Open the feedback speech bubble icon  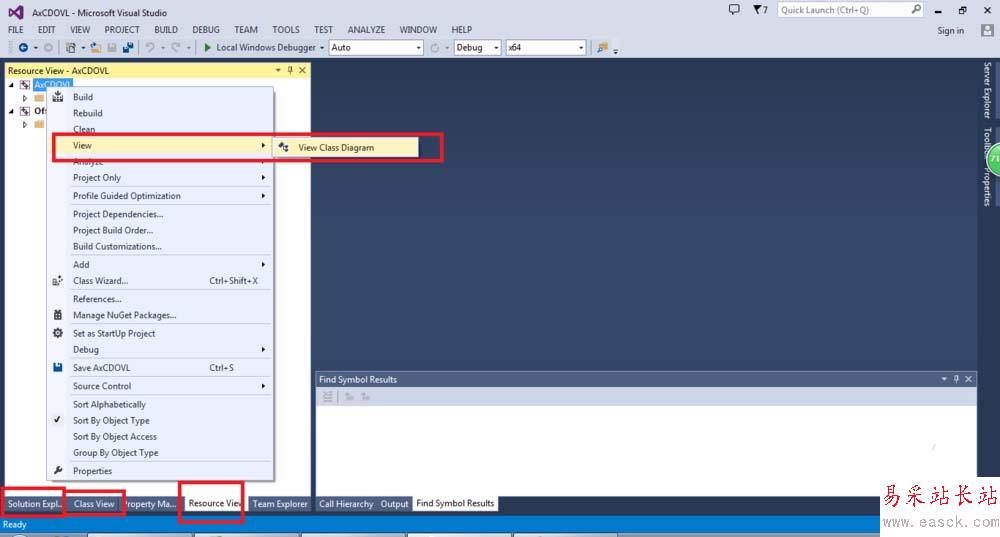[735, 10]
